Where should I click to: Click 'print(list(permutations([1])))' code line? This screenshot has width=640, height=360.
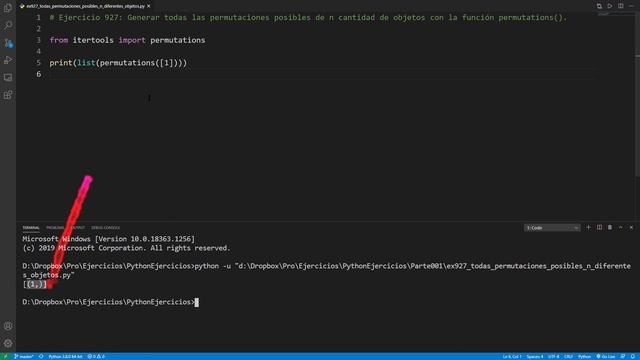click(118, 62)
